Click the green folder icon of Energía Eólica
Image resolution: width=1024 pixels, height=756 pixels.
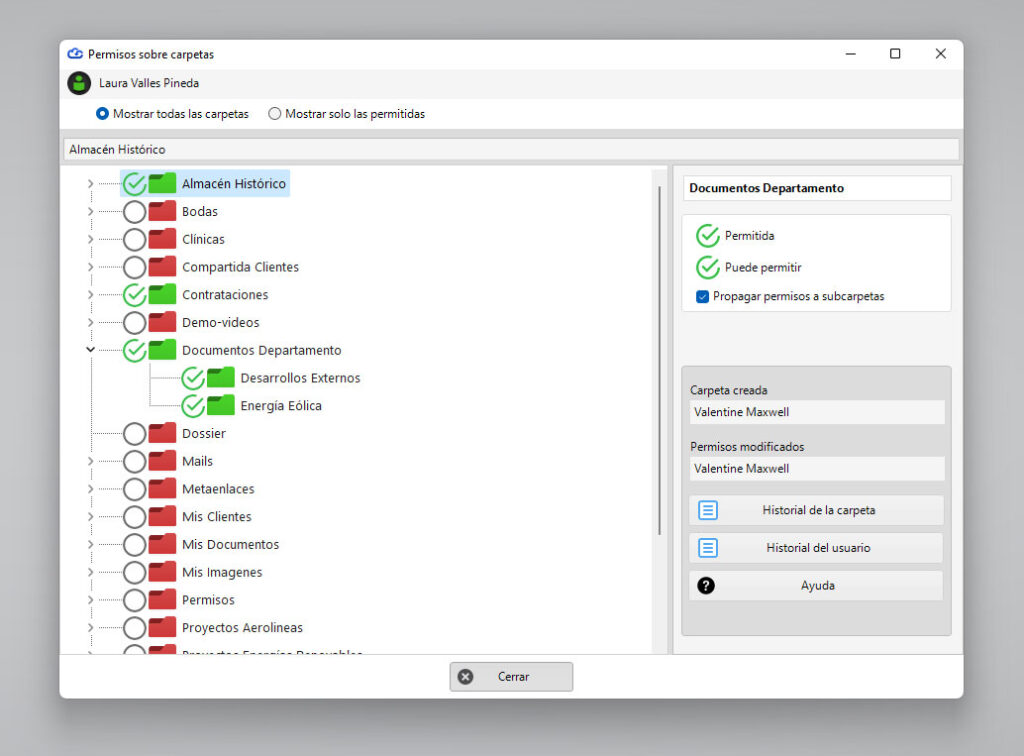point(221,405)
